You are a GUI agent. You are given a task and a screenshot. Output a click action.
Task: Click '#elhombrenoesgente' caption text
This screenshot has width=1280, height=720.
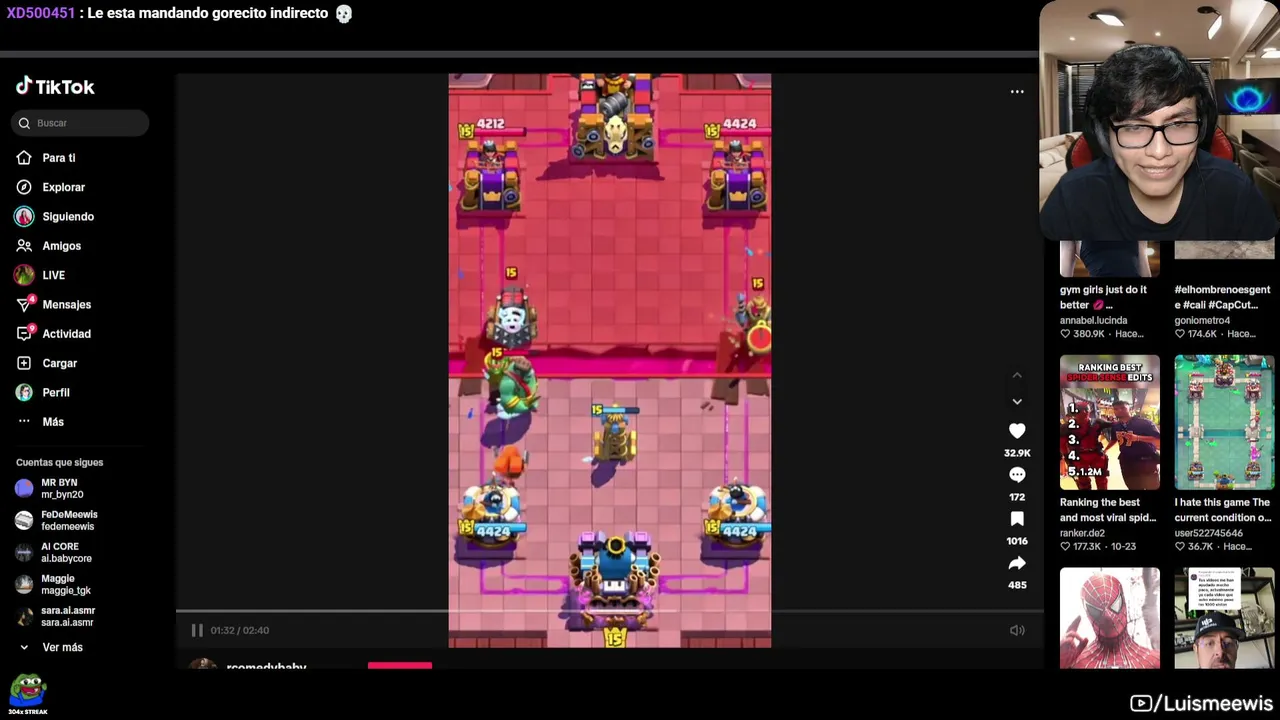(1222, 297)
